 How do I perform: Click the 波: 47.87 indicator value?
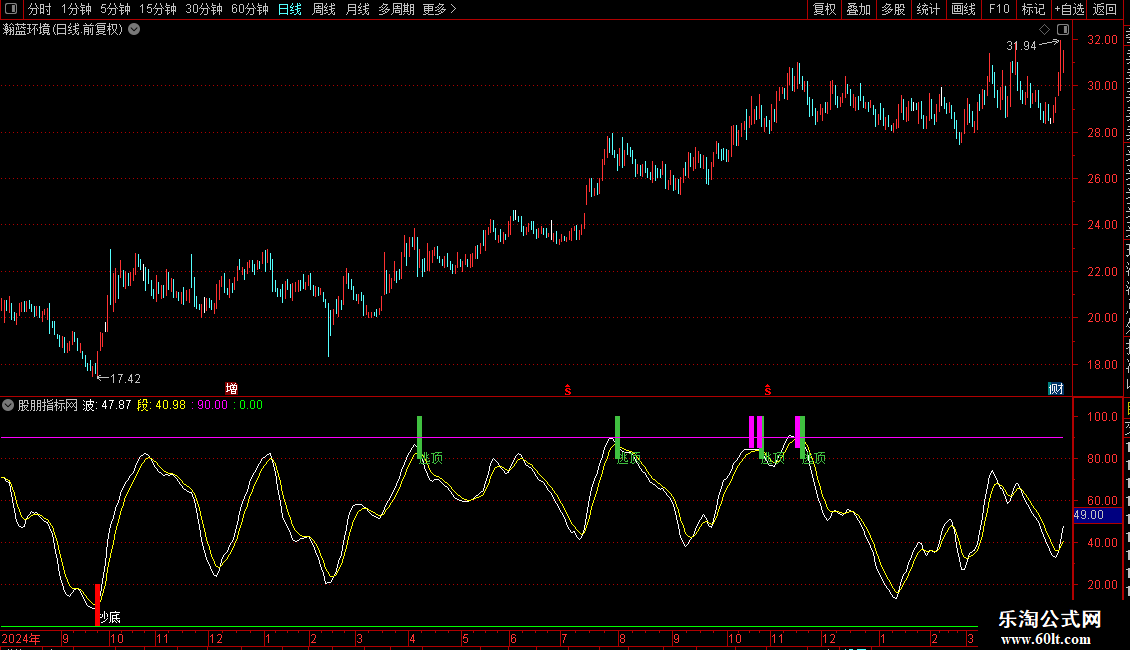point(107,405)
